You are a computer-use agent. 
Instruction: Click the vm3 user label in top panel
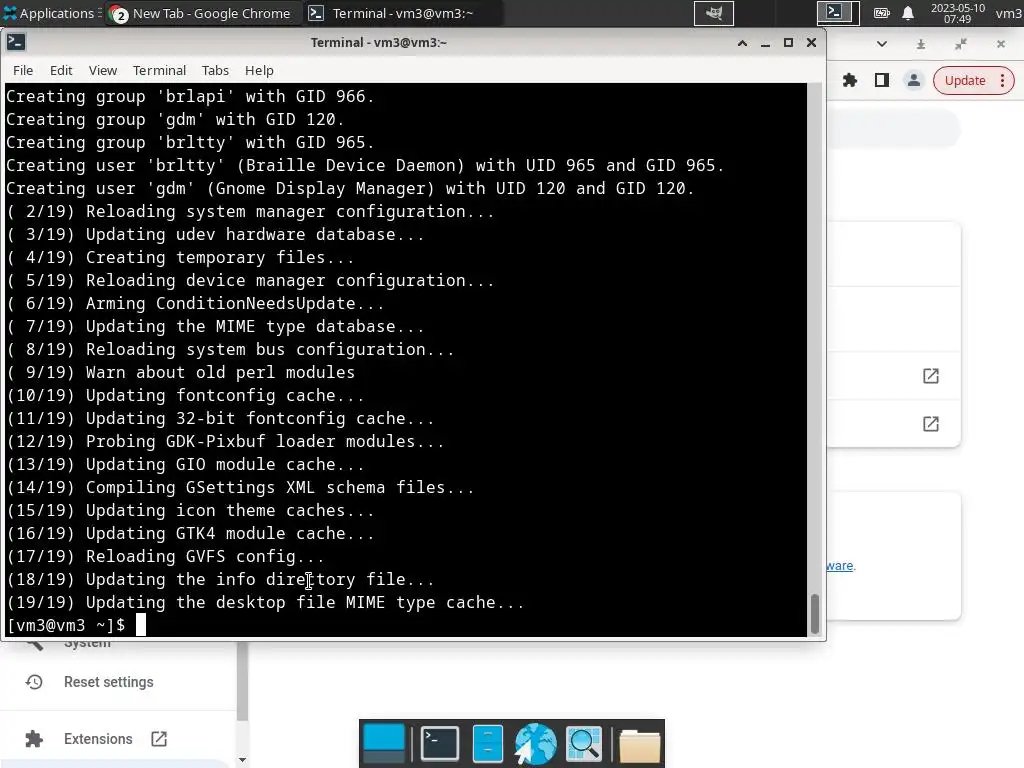click(1008, 13)
